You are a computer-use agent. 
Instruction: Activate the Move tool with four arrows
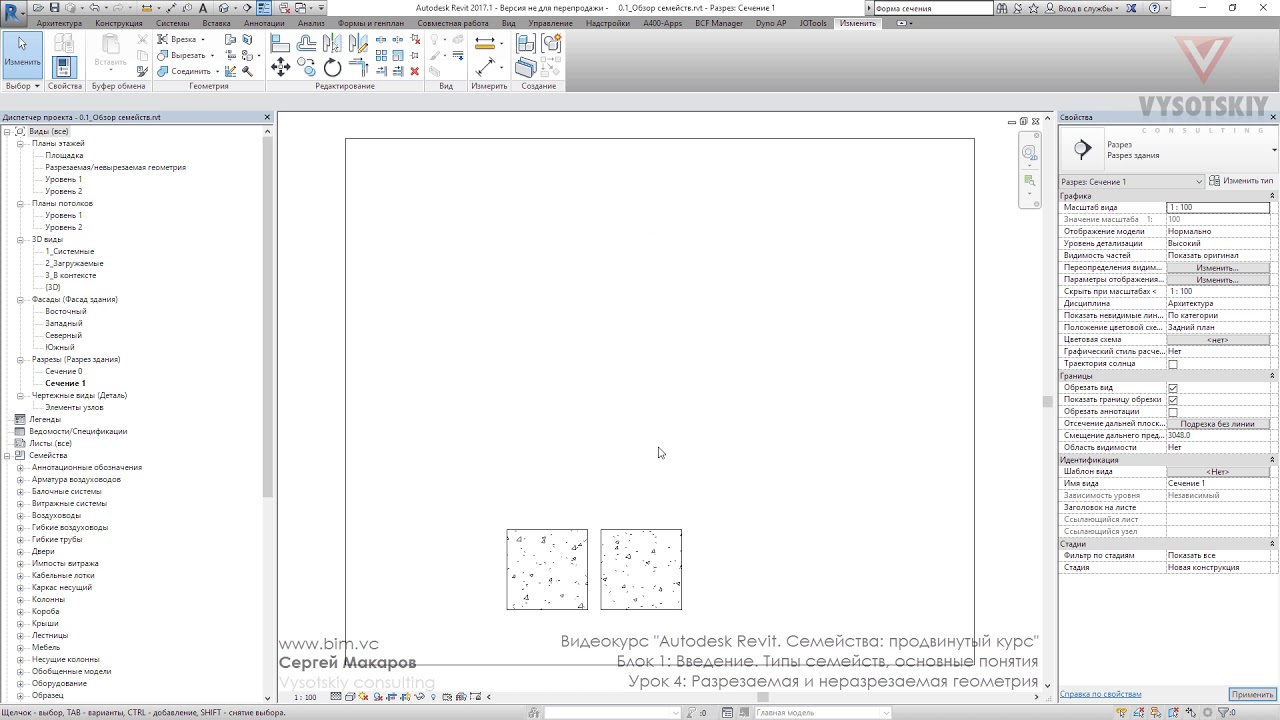tap(280, 67)
